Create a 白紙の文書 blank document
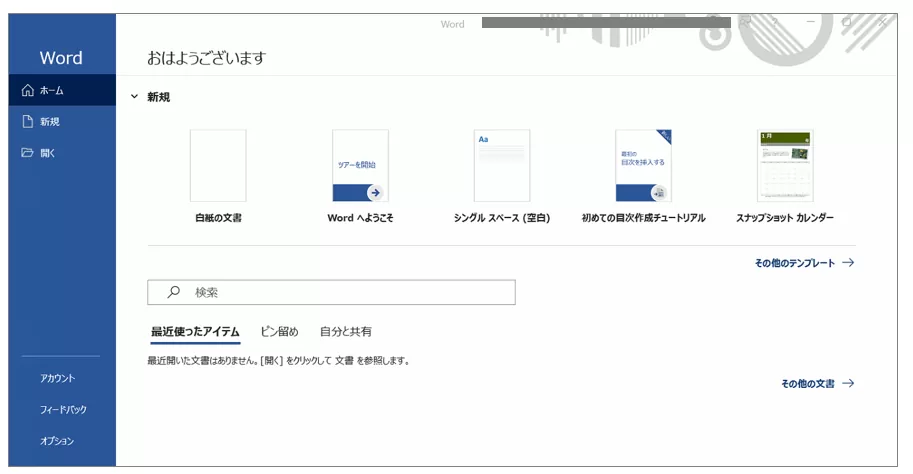This screenshot has width=913, height=474. [218, 166]
